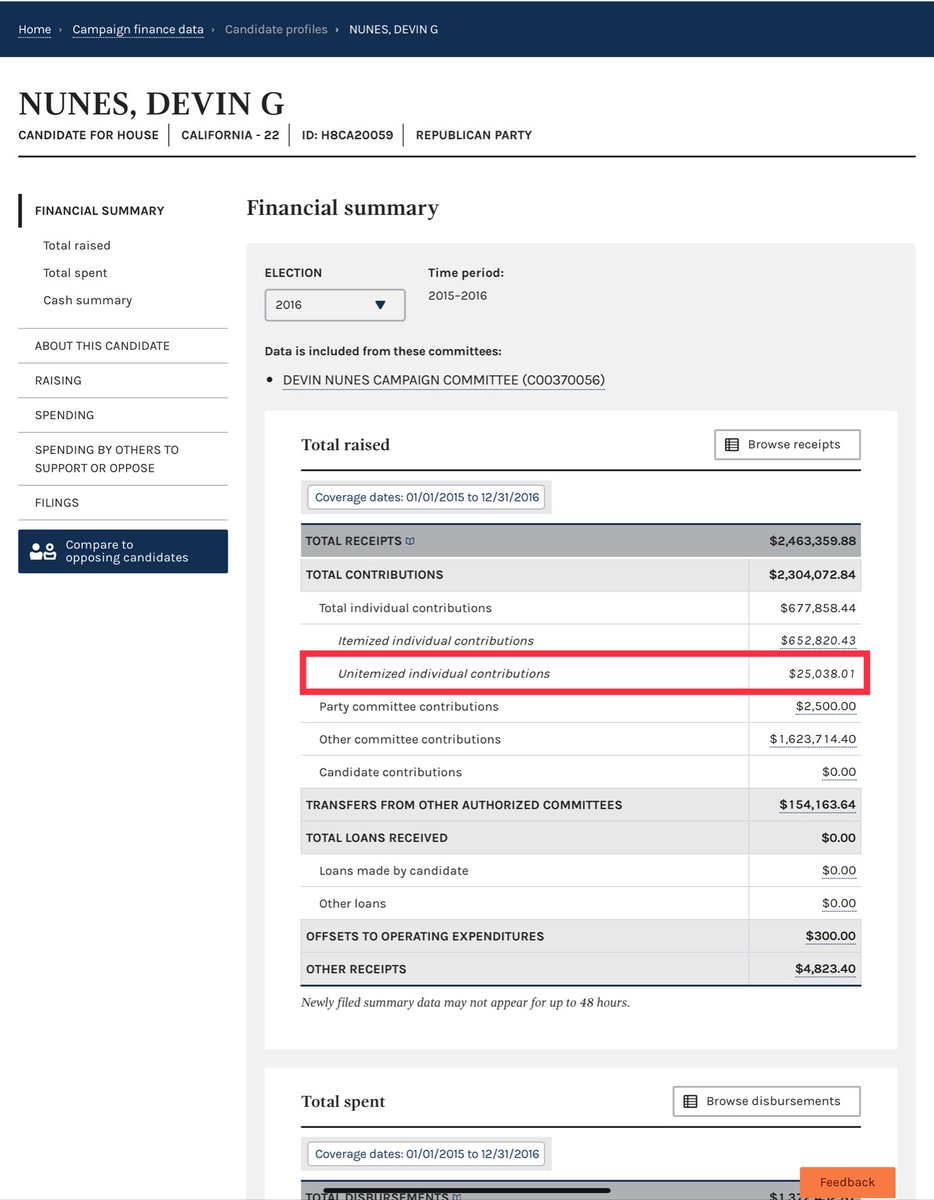Click the REPUBLICAN PARTY label
The image size is (934, 1200).
(x=474, y=135)
